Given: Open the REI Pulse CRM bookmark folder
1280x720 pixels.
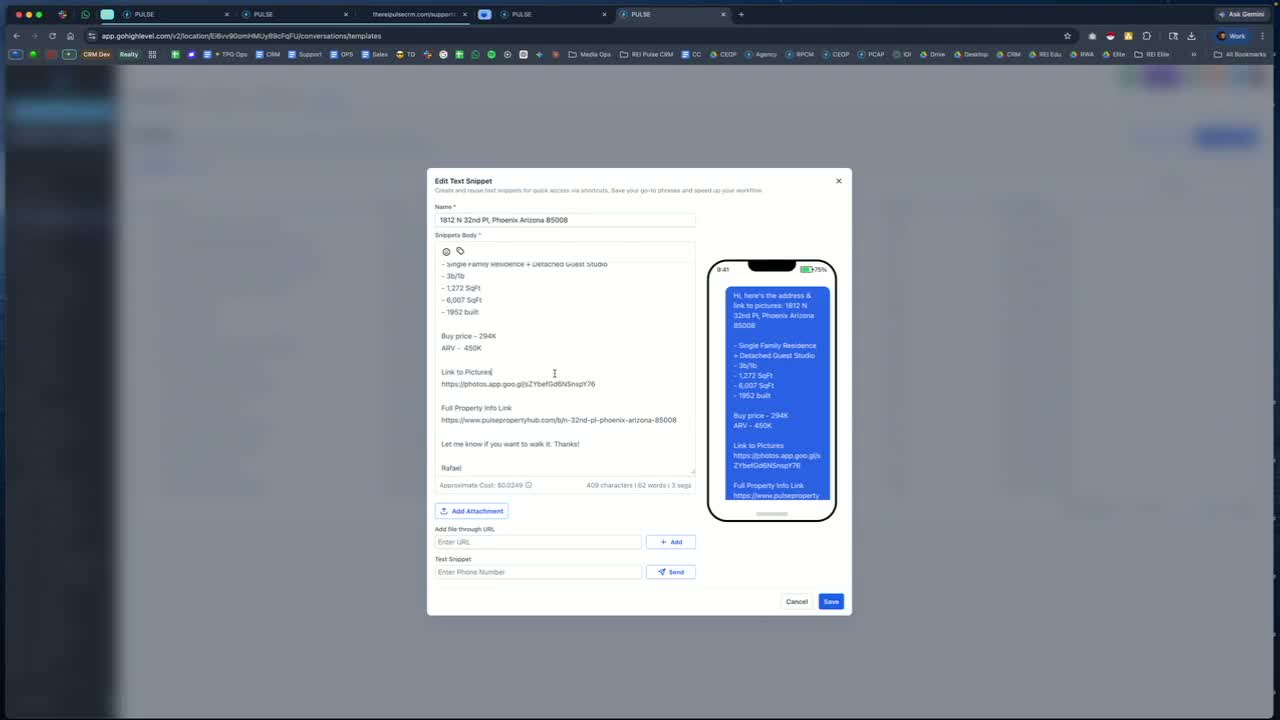Looking at the screenshot, I should click(x=647, y=54).
